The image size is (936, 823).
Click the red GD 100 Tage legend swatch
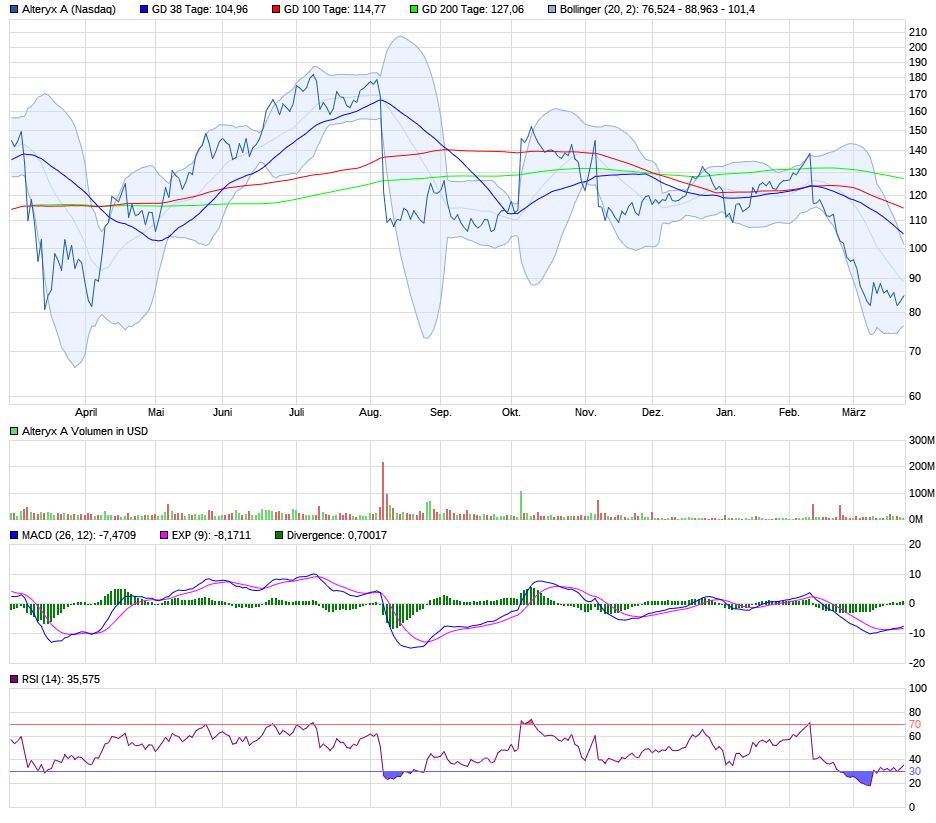pyautogui.click(x=276, y=9)
